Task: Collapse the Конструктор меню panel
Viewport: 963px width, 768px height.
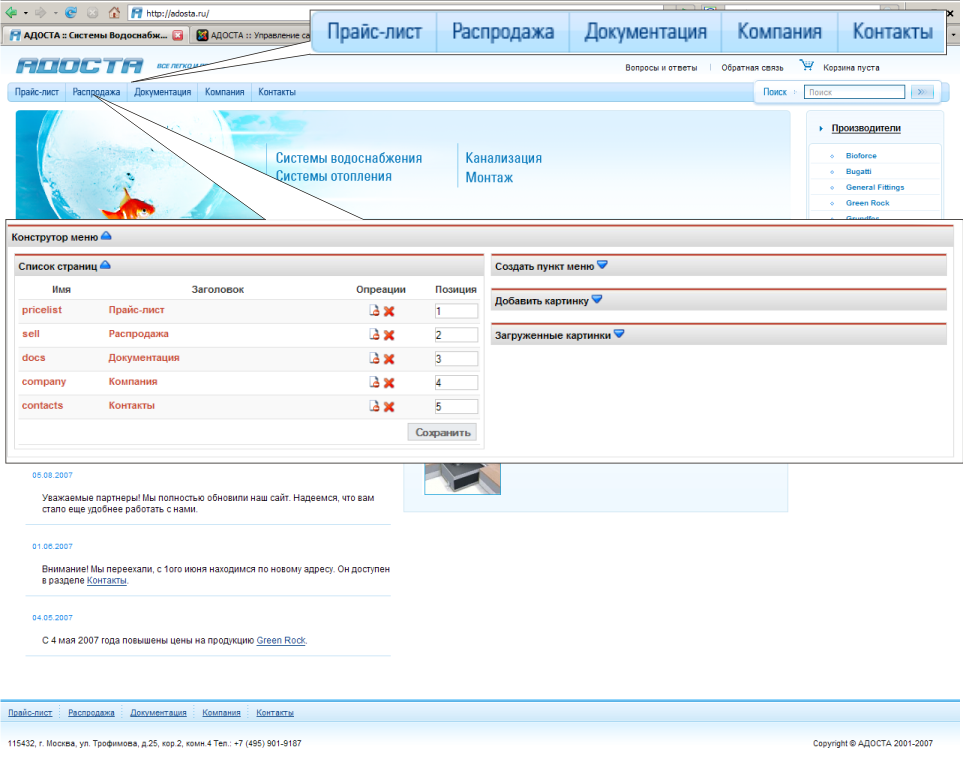Action: point(107,237)
